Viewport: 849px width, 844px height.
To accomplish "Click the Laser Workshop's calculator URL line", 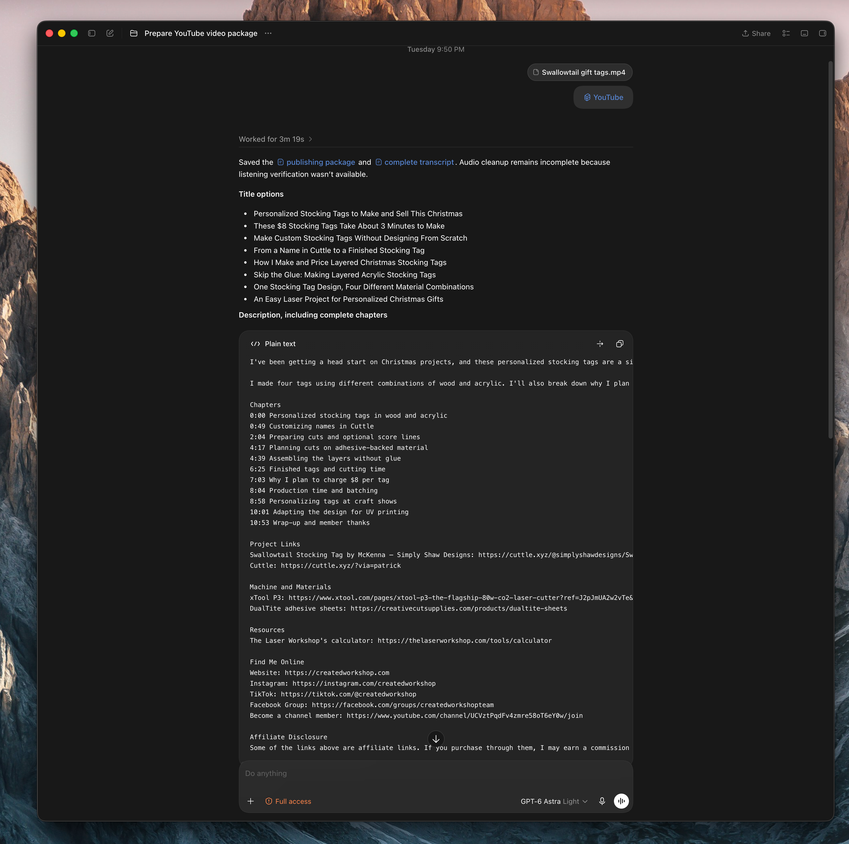I will [x=401, y=641].
